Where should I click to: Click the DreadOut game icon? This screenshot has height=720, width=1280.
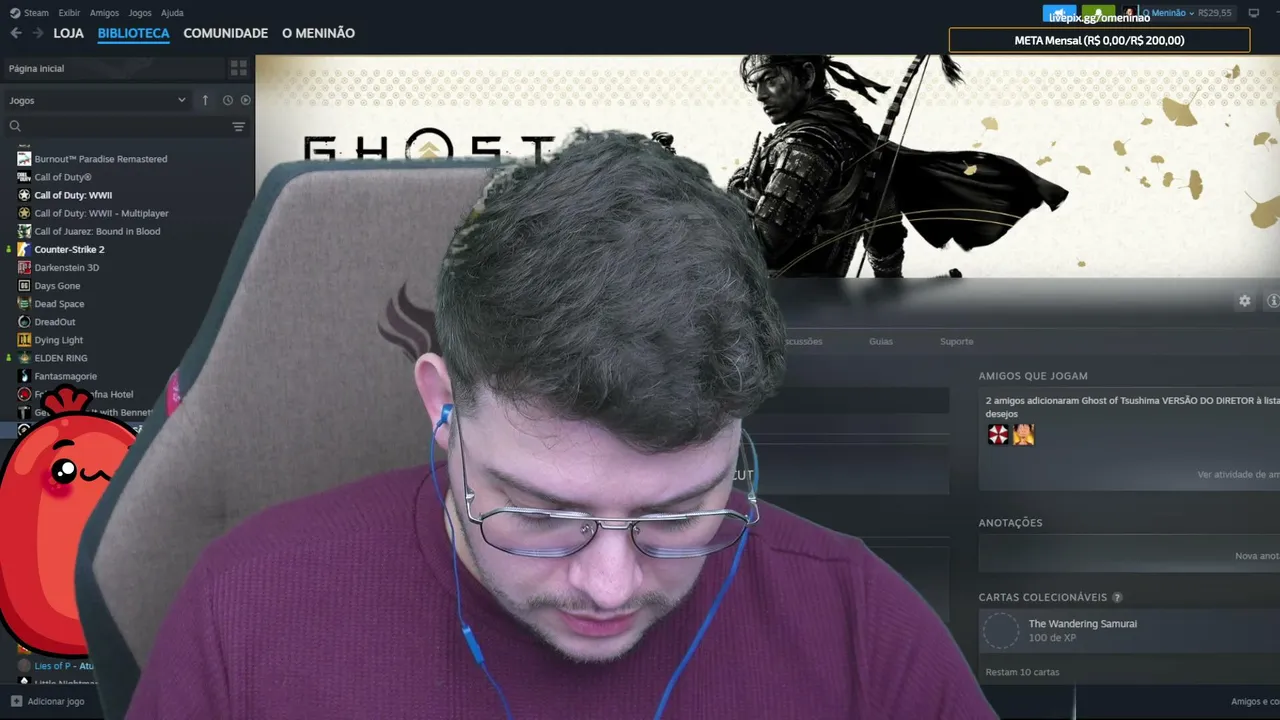[24, 322]
